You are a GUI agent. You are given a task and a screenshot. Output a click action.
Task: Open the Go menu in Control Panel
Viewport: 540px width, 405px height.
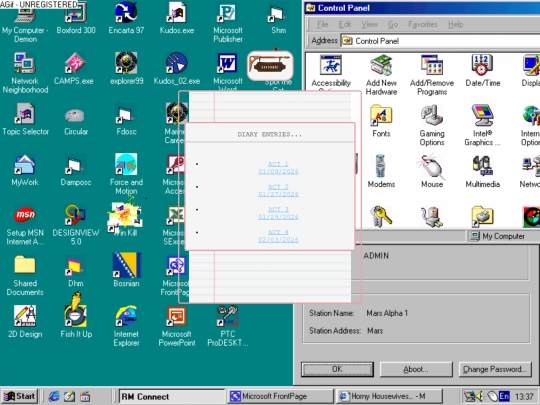coord(393,24)
